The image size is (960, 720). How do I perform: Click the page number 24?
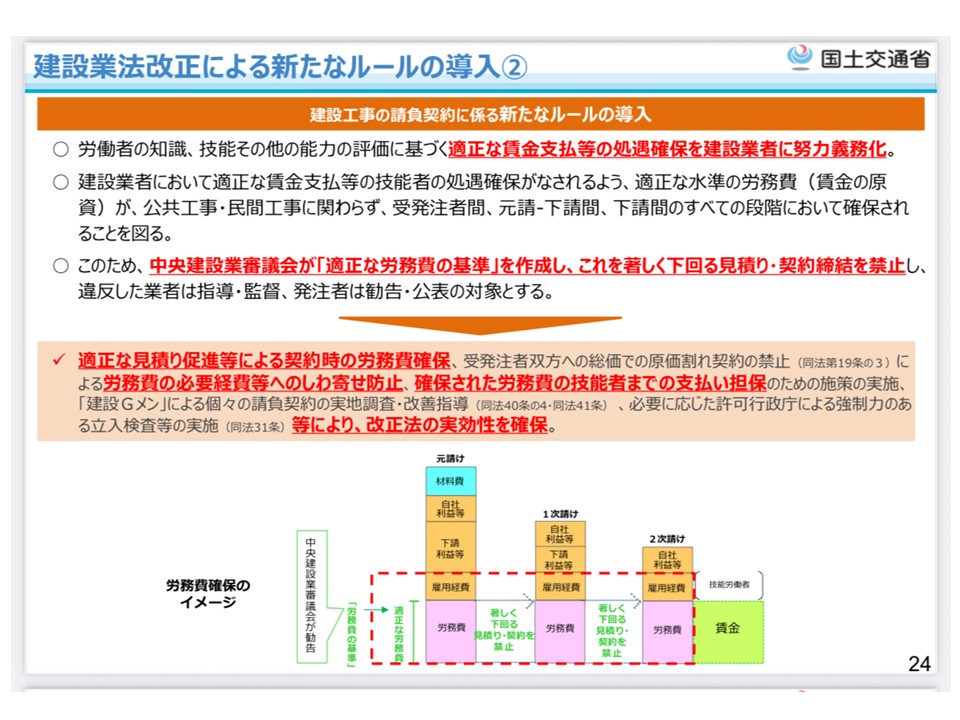[919, 663]
